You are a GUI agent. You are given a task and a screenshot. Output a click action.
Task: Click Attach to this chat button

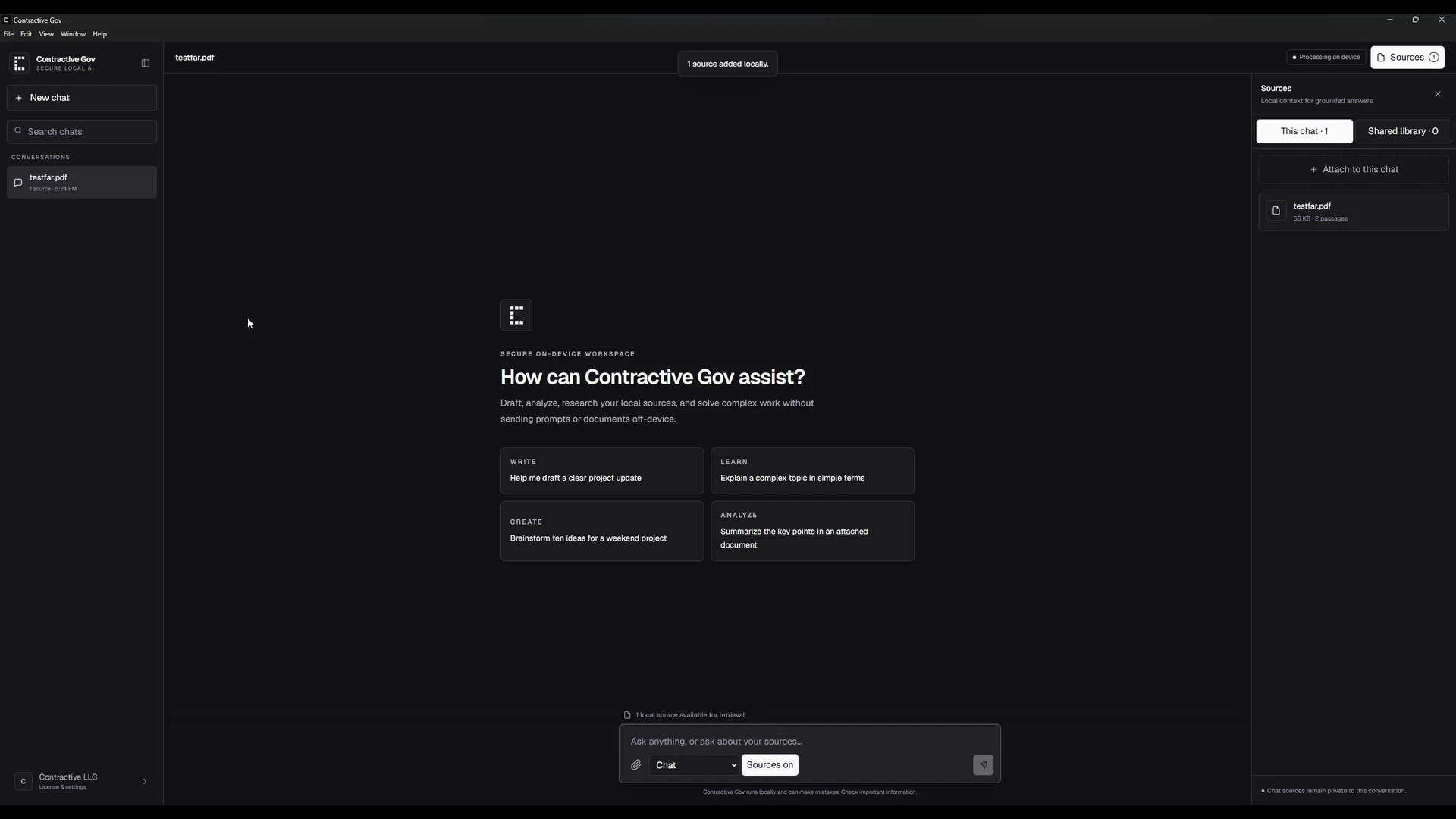pos(1354,169)
